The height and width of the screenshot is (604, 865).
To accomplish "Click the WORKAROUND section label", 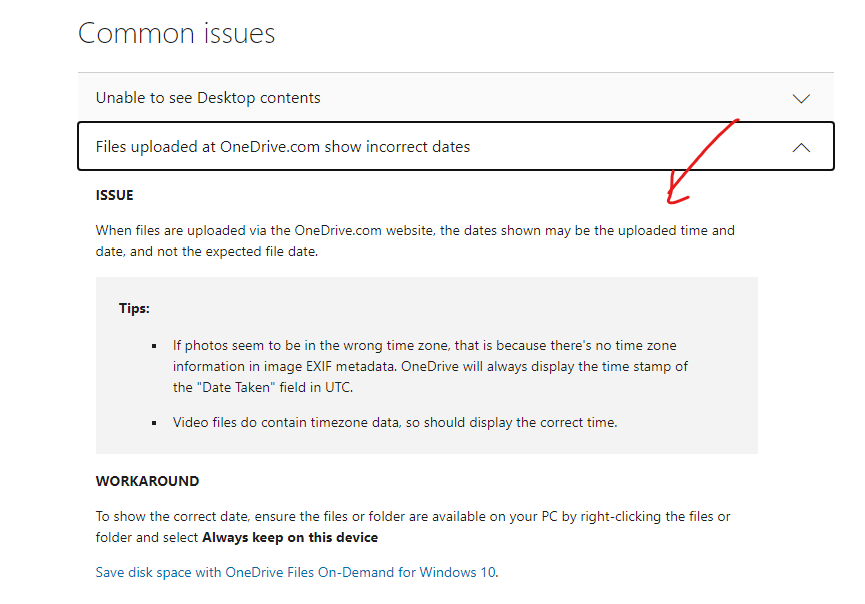I will coord(147,481).
